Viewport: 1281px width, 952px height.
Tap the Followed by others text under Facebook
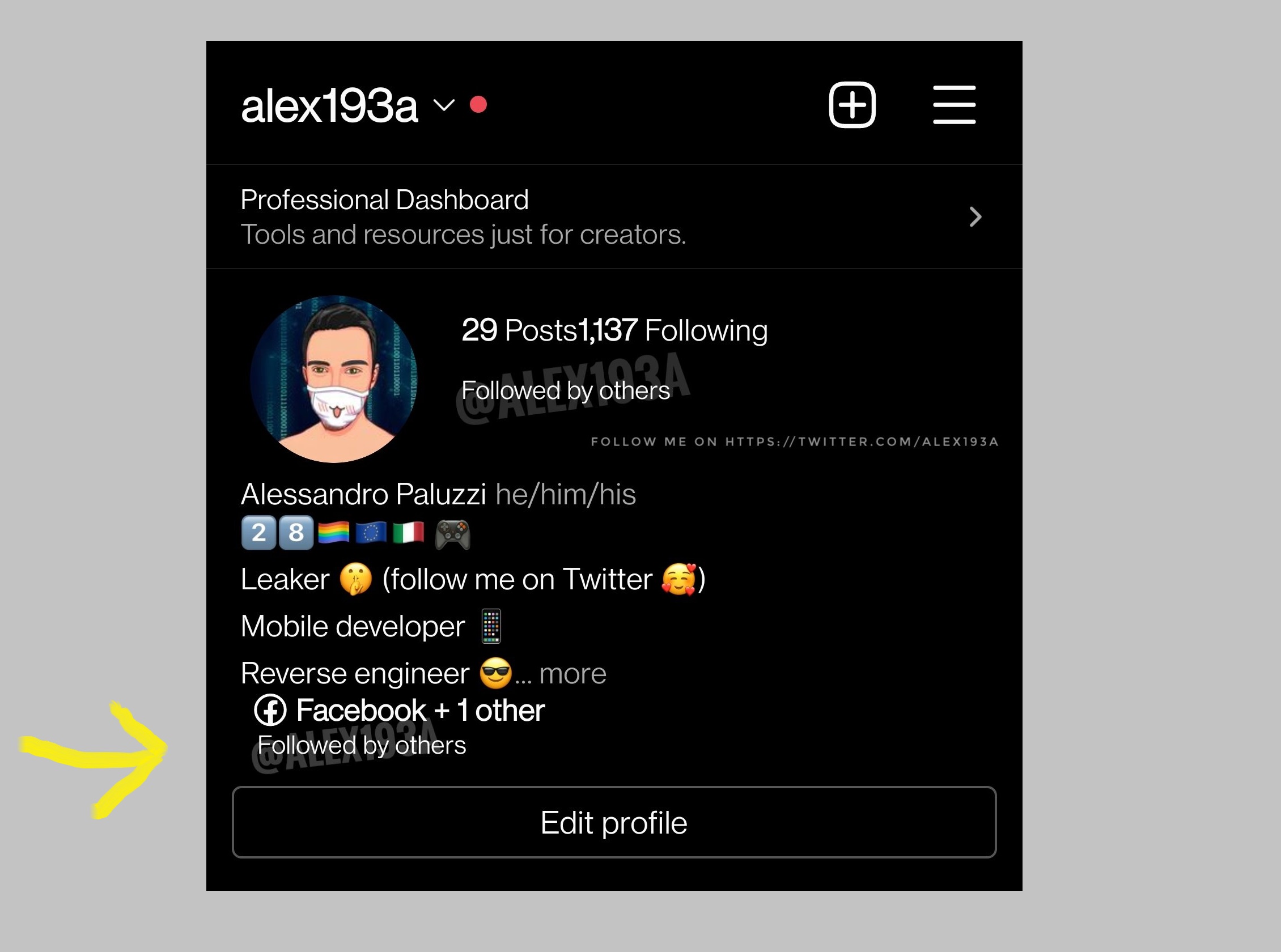pyautogui.click(x=362, y=746)
